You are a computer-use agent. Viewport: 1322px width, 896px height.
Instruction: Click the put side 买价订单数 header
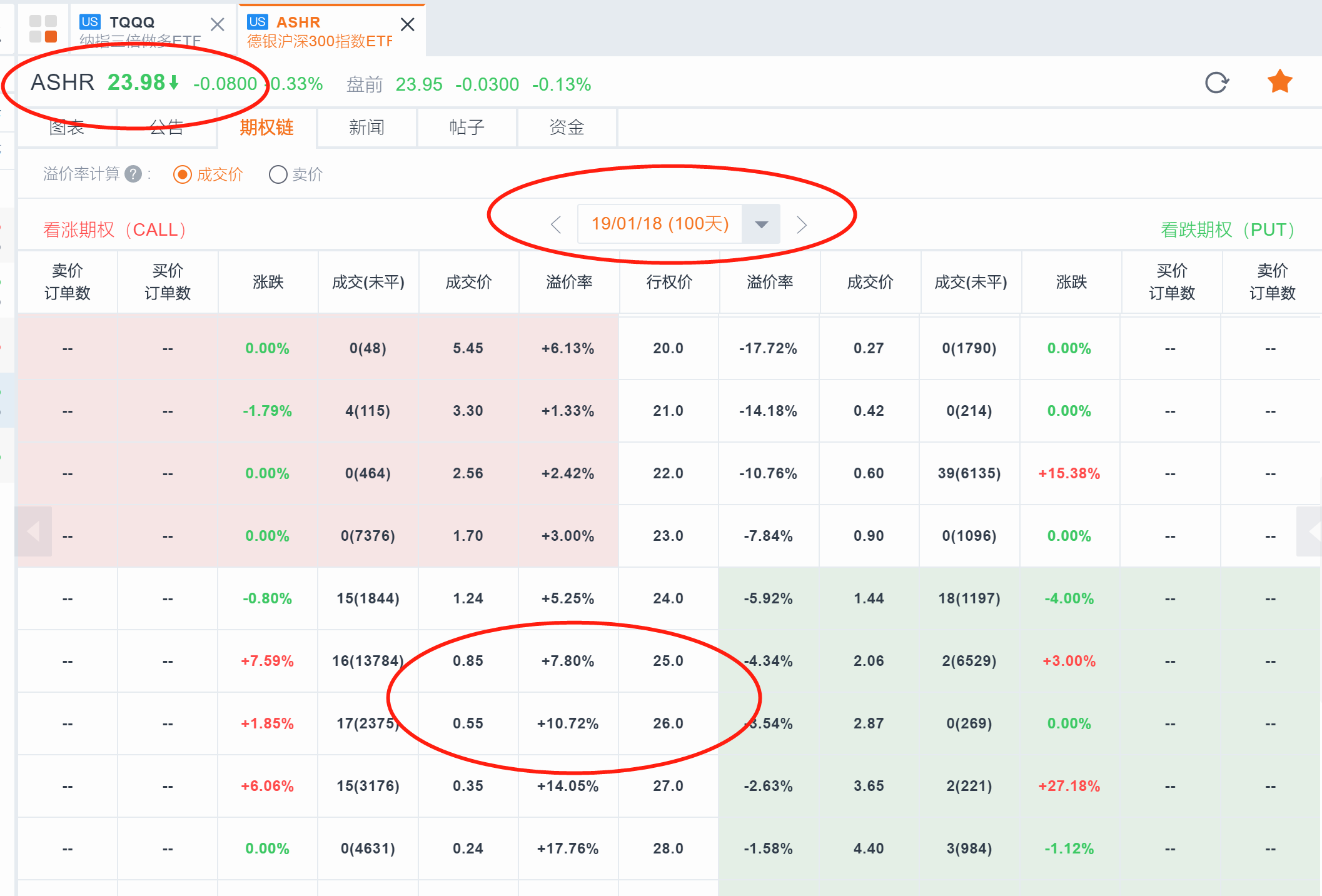[x=1172, y=282]
